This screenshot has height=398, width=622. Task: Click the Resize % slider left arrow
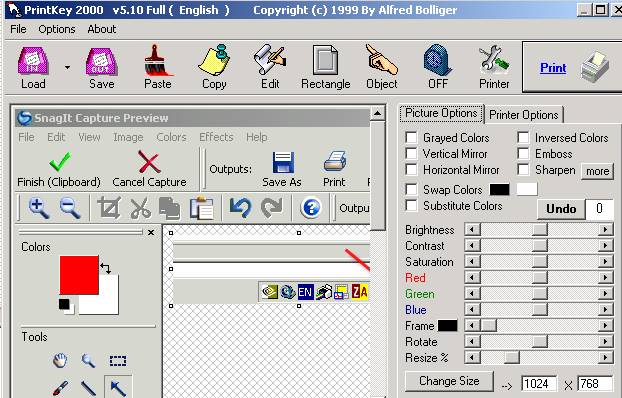tap(472, 358)
